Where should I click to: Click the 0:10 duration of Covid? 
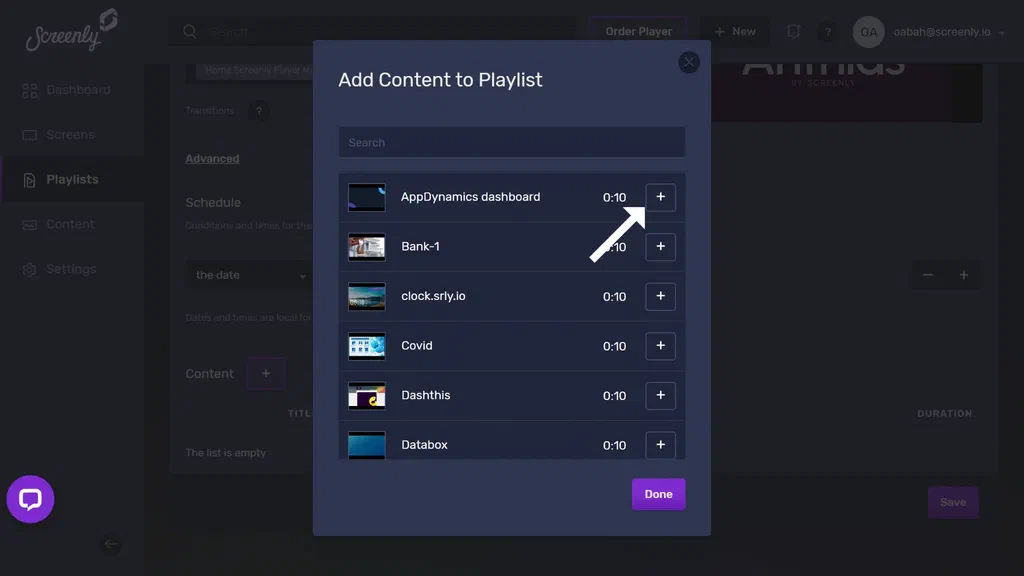click(x=614, y=346)
